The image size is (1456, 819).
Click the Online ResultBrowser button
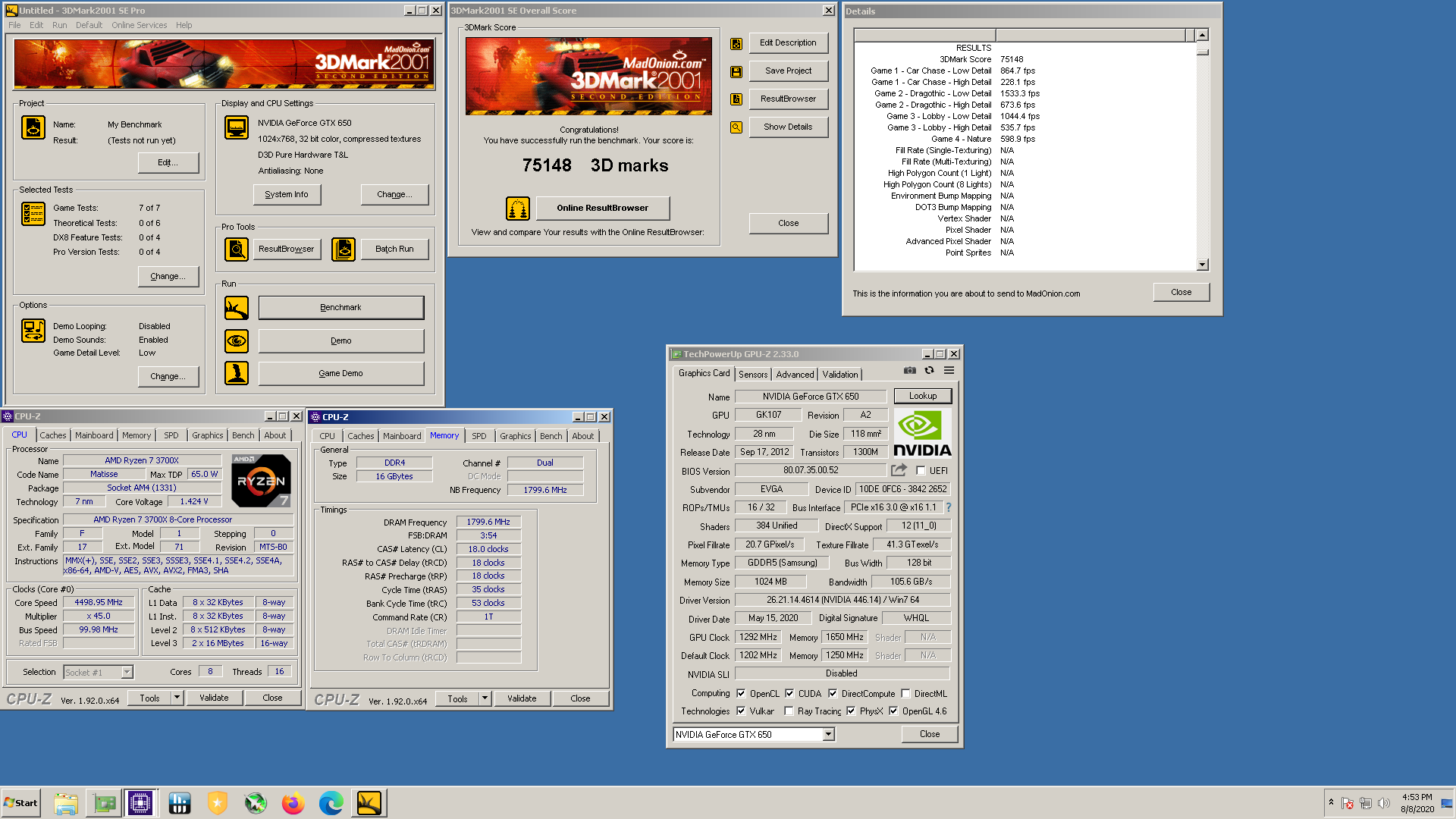(603, 208)
